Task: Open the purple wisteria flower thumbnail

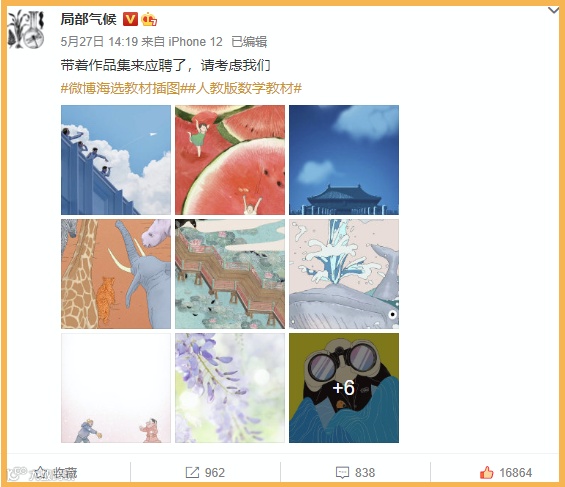Action: pyautogui.click(x=230, y=388)
